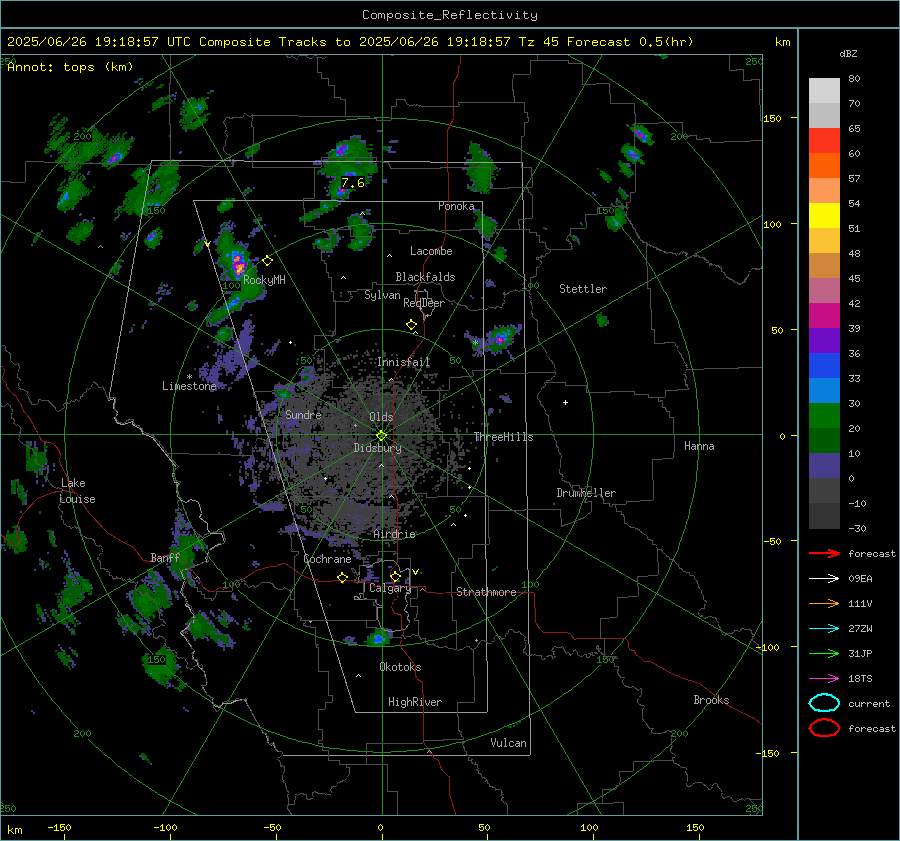Screen dimensions: 900x841
Task: Click the Composite_Reflectivity title
Action: 450,15
